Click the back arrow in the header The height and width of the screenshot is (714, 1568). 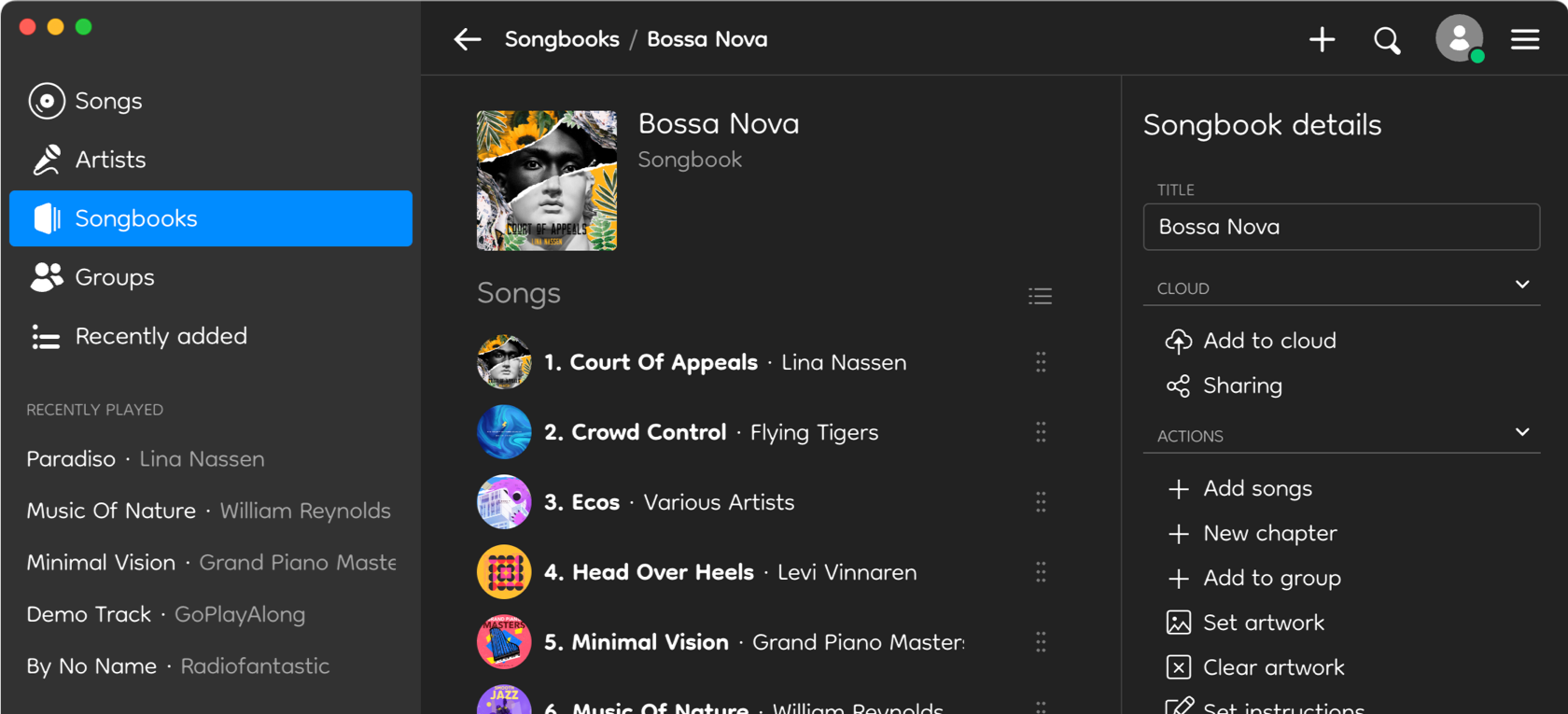(467, 39)
